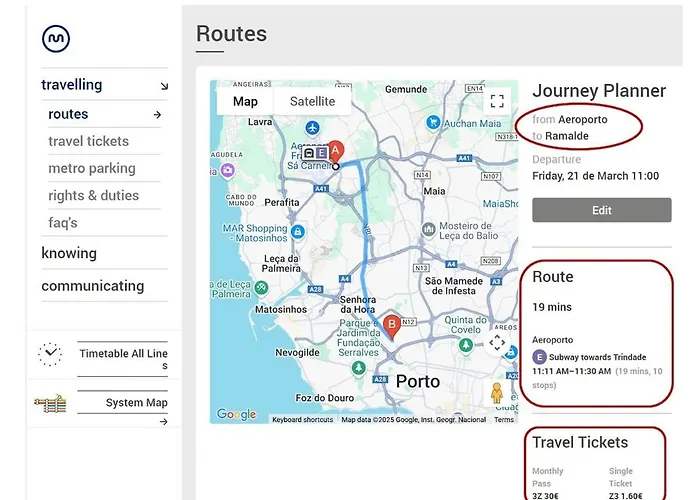Click the map camera controls icon
The width and height of the screenshot is (700, 500).
497,343
